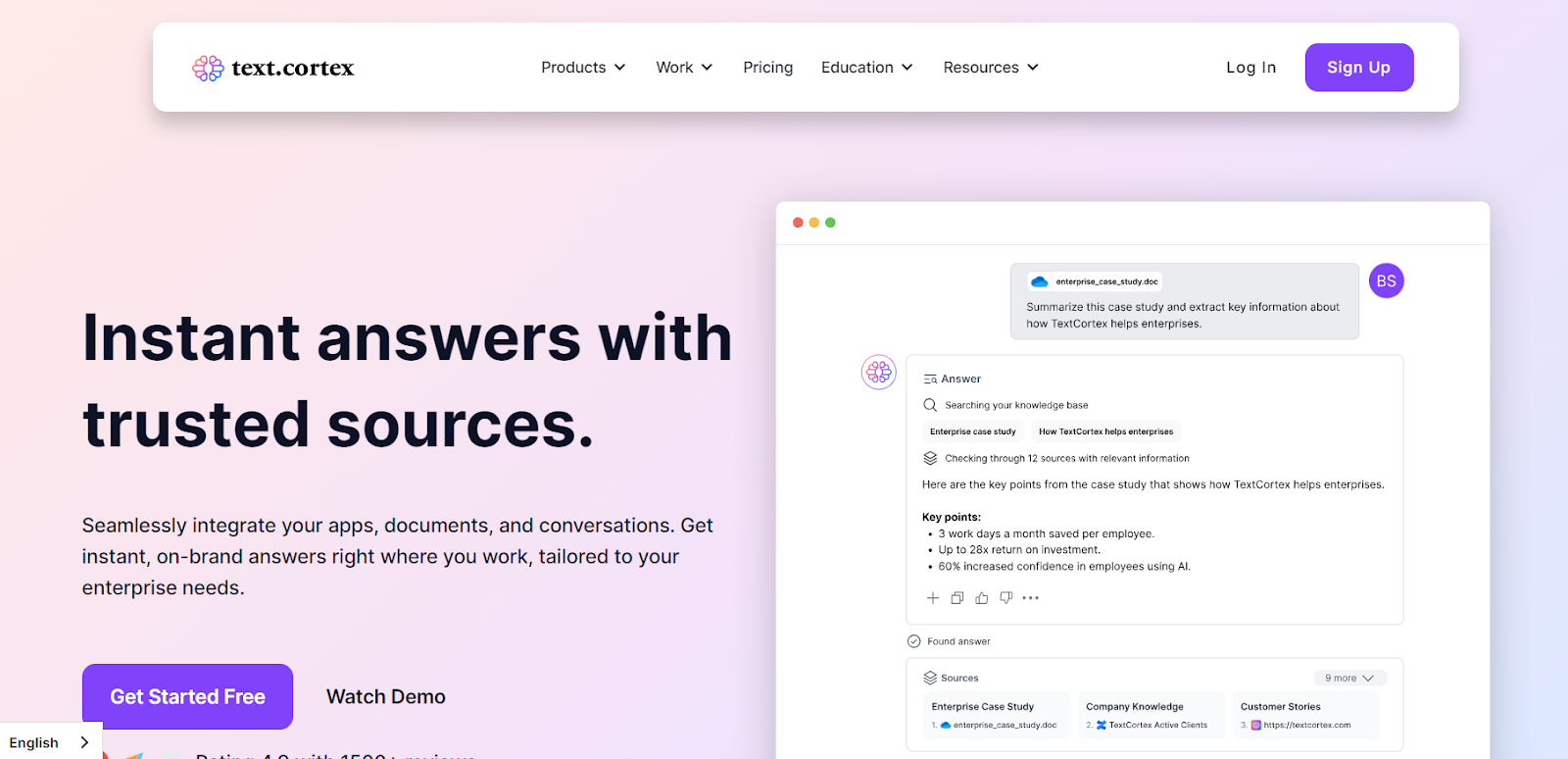The image size is (1568, 759).
Task: Click the text.cortex wordmark in header
Action: click(293, 68)
